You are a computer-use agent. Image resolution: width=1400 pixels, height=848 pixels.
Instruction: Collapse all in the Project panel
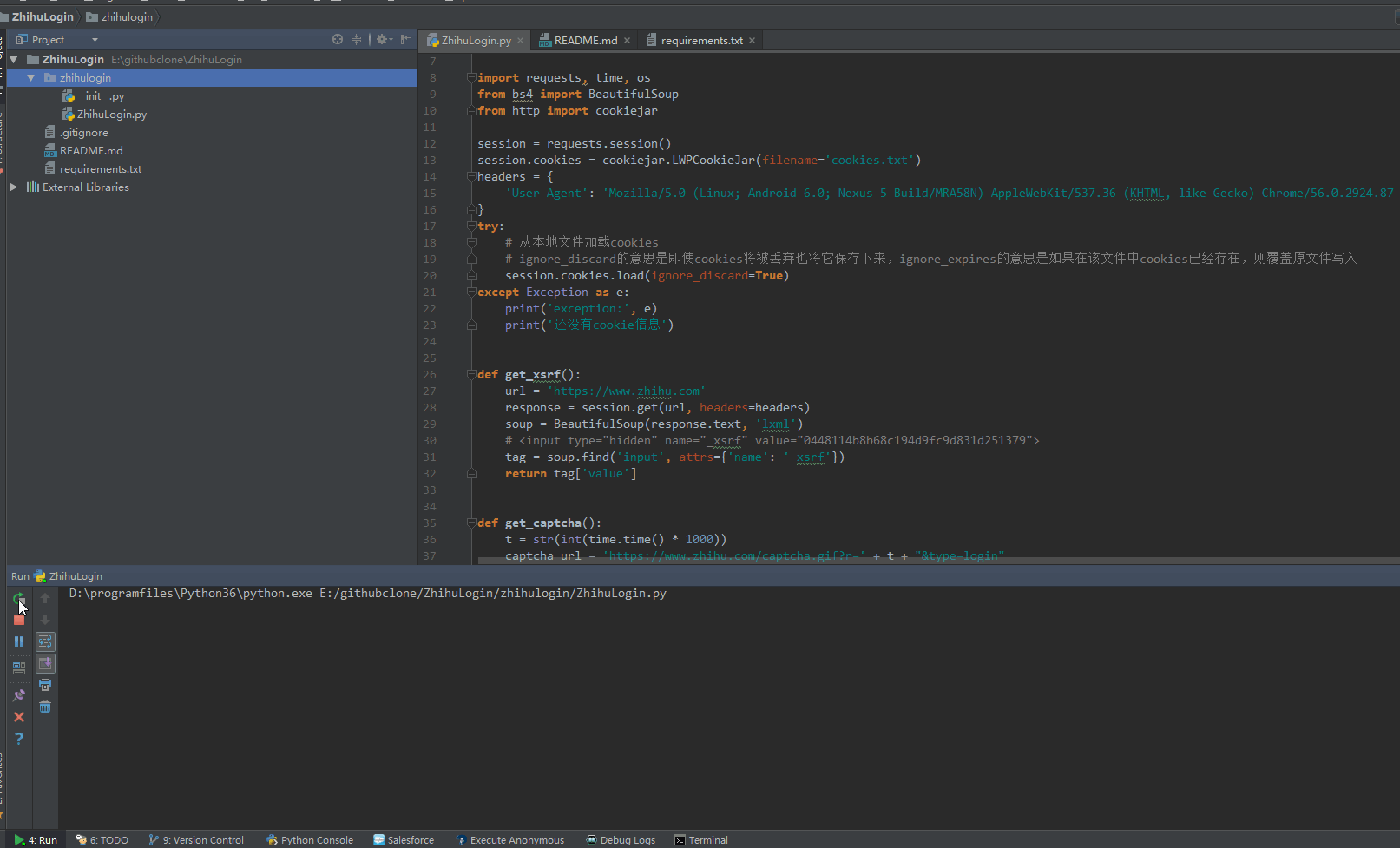(x=356, y=40)
